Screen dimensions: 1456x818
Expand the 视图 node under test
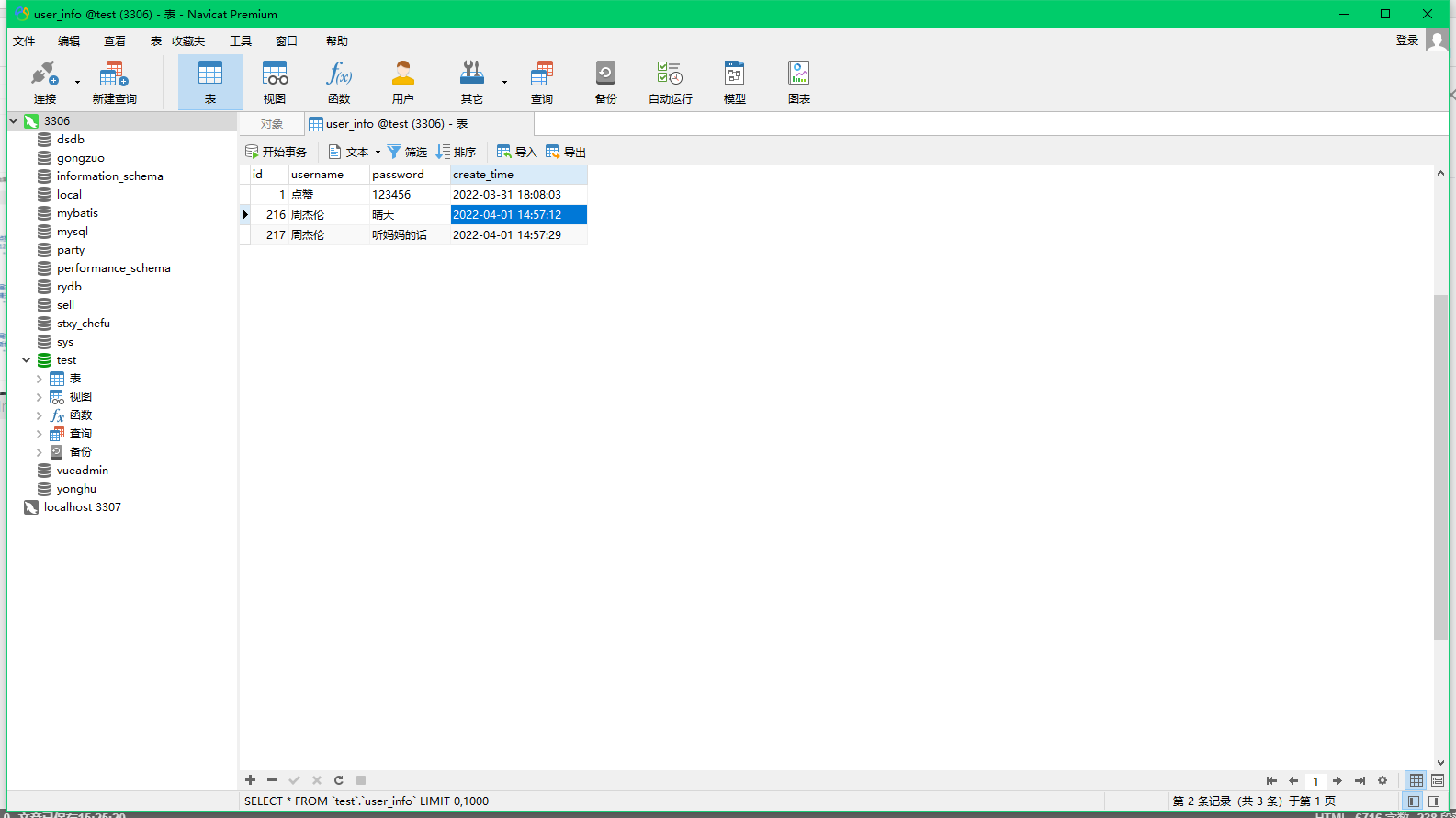(x=39, y=397)
